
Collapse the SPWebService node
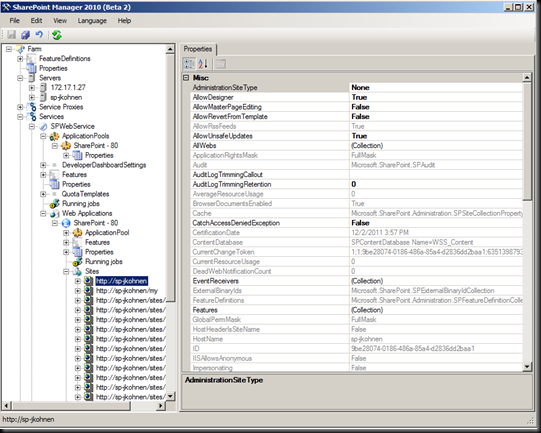(x=32, y=127)
